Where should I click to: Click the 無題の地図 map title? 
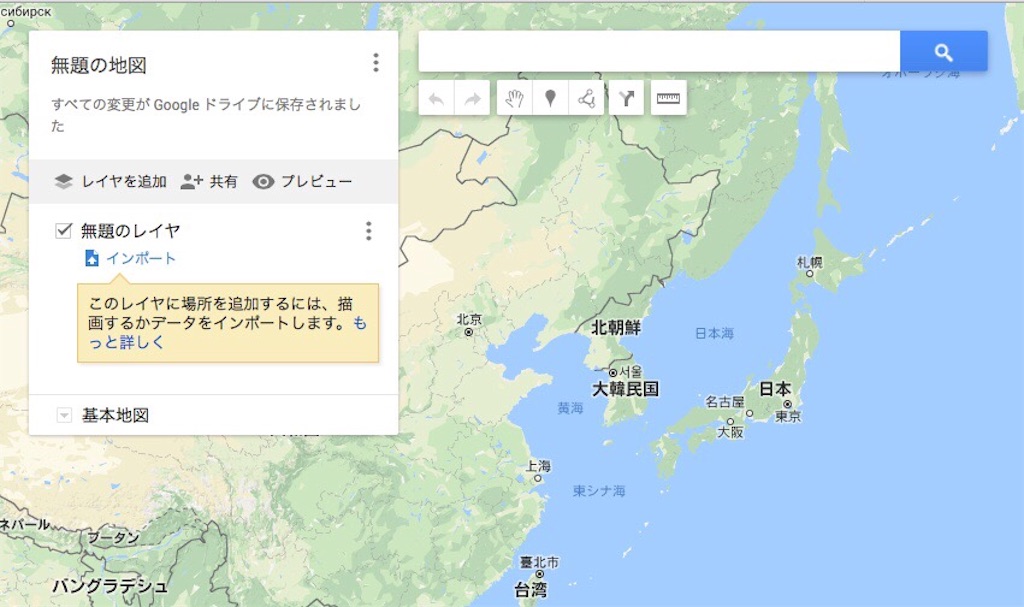tap(99, 65)
